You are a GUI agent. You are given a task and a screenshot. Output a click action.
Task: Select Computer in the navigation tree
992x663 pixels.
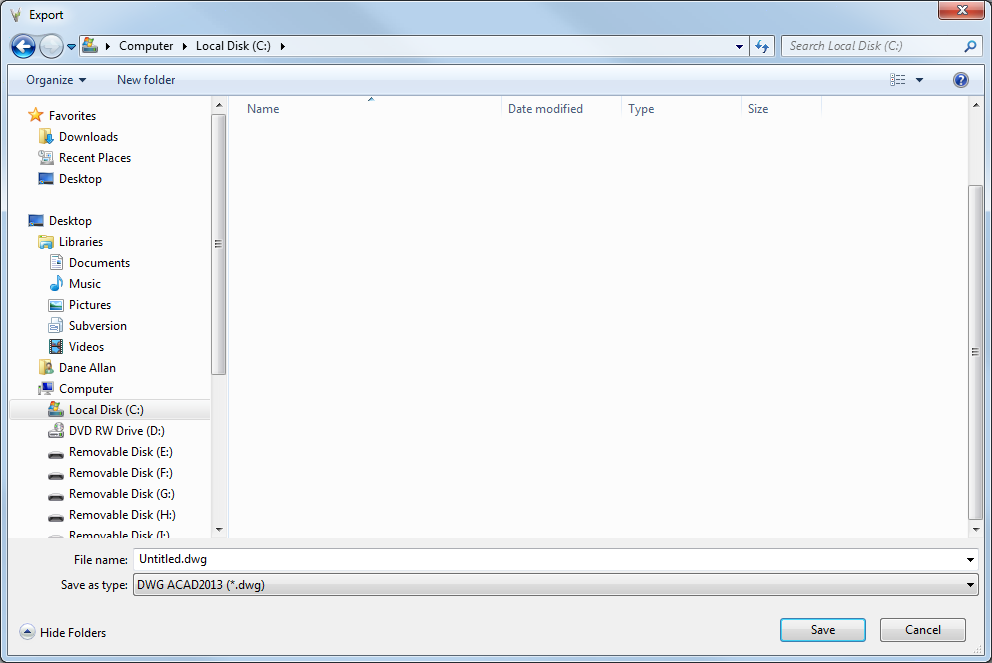[x=86, y=388]
